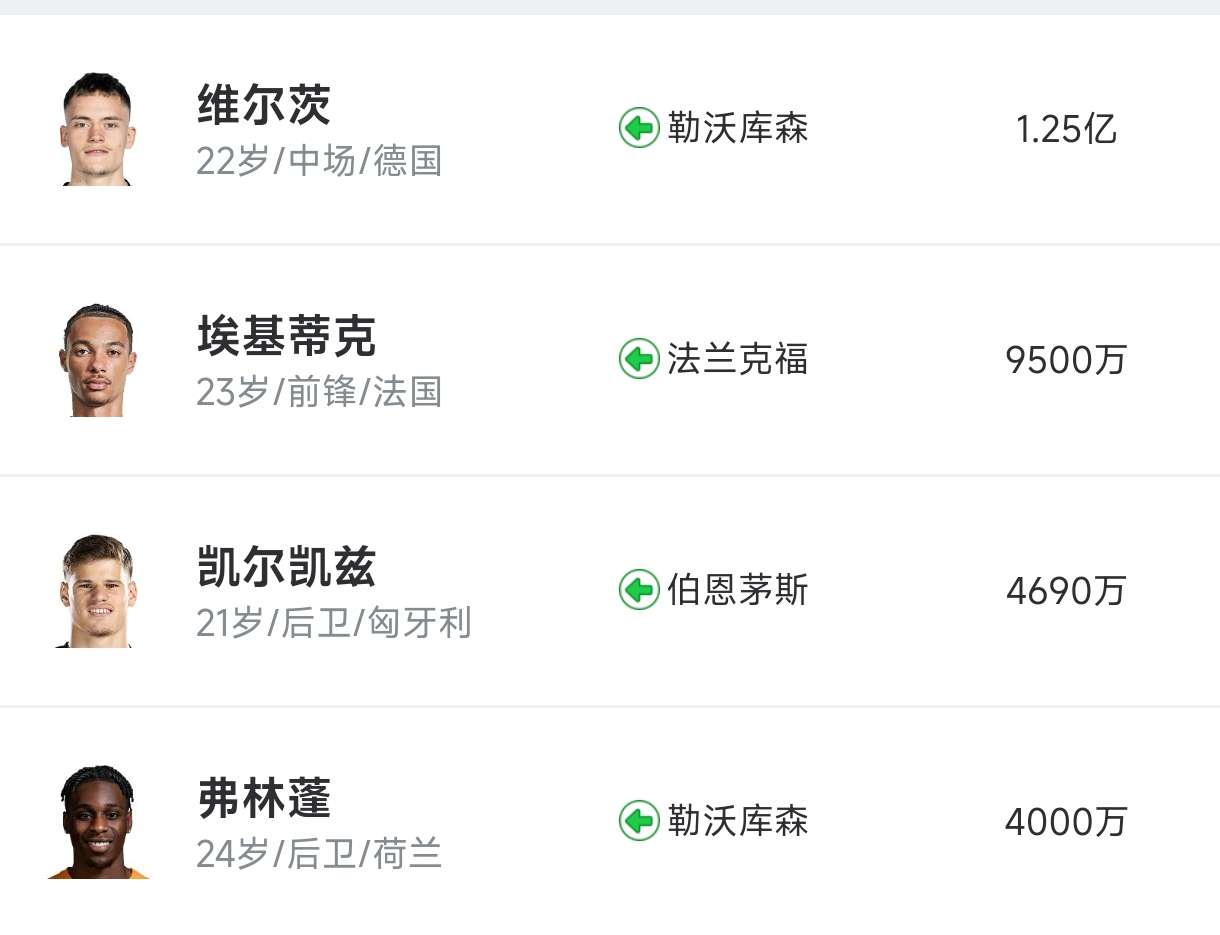This screenshot has width=1220, height=935.
Task: Click 法兰克福 club name
Action: coord(738,359)
